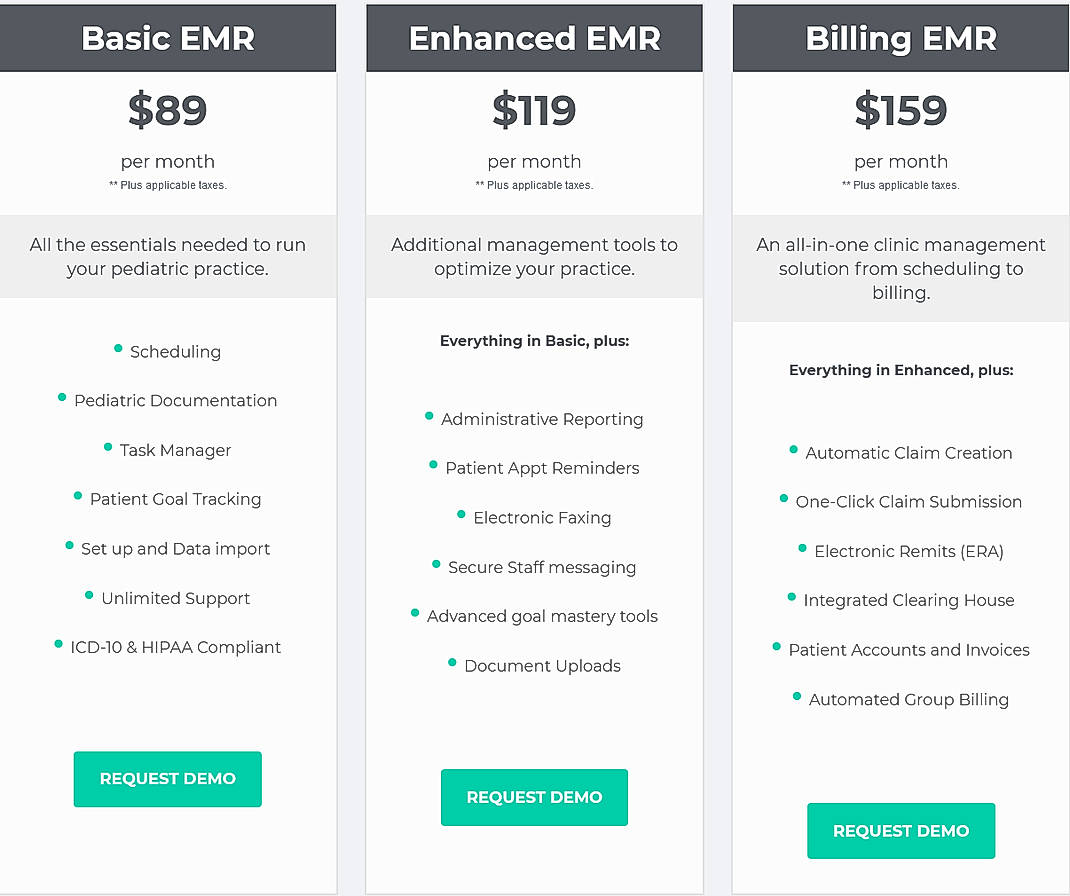Screen dimensions: 1070x896
Task: Click the green bullet beside Automatic Claim Creation
Action: (x=791, y=451)
